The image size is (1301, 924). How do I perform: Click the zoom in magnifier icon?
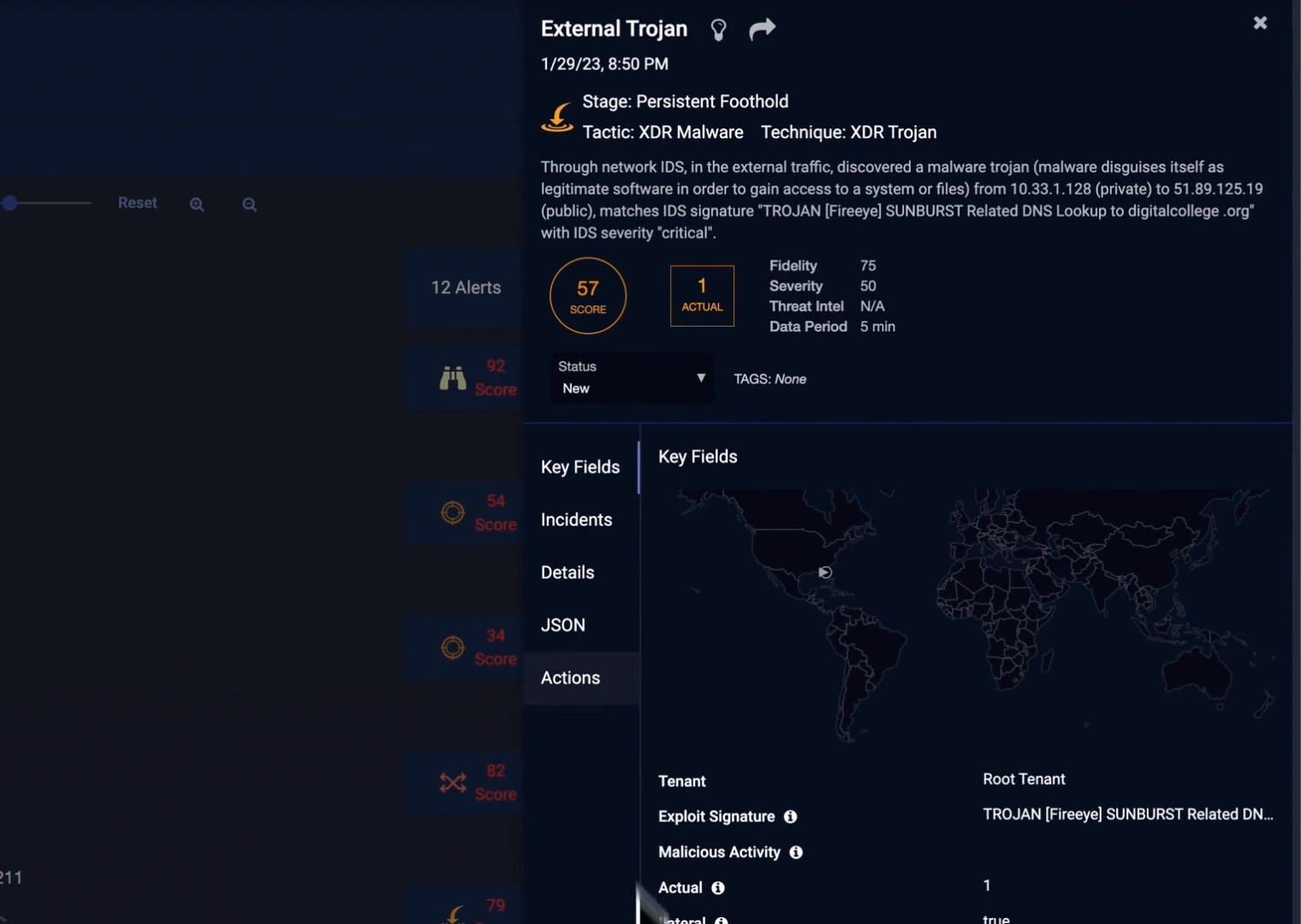[197, 204]
